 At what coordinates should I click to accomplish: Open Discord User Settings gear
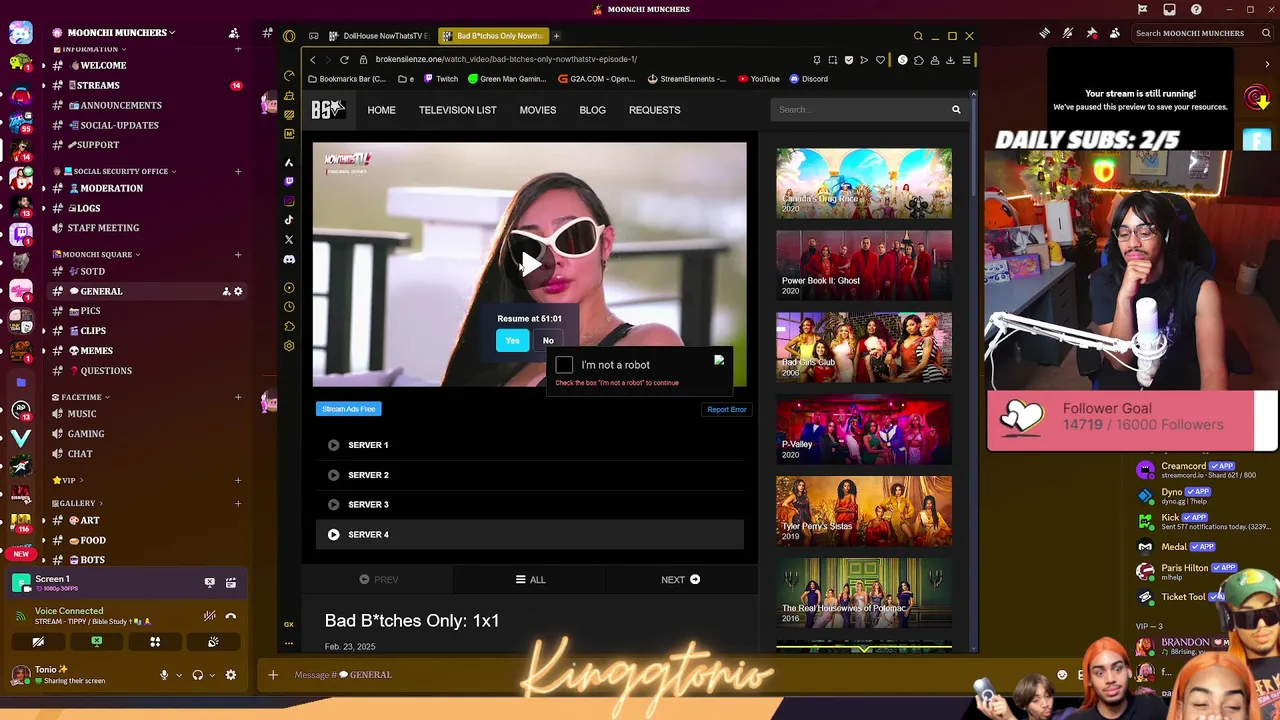tap(231, 675)
